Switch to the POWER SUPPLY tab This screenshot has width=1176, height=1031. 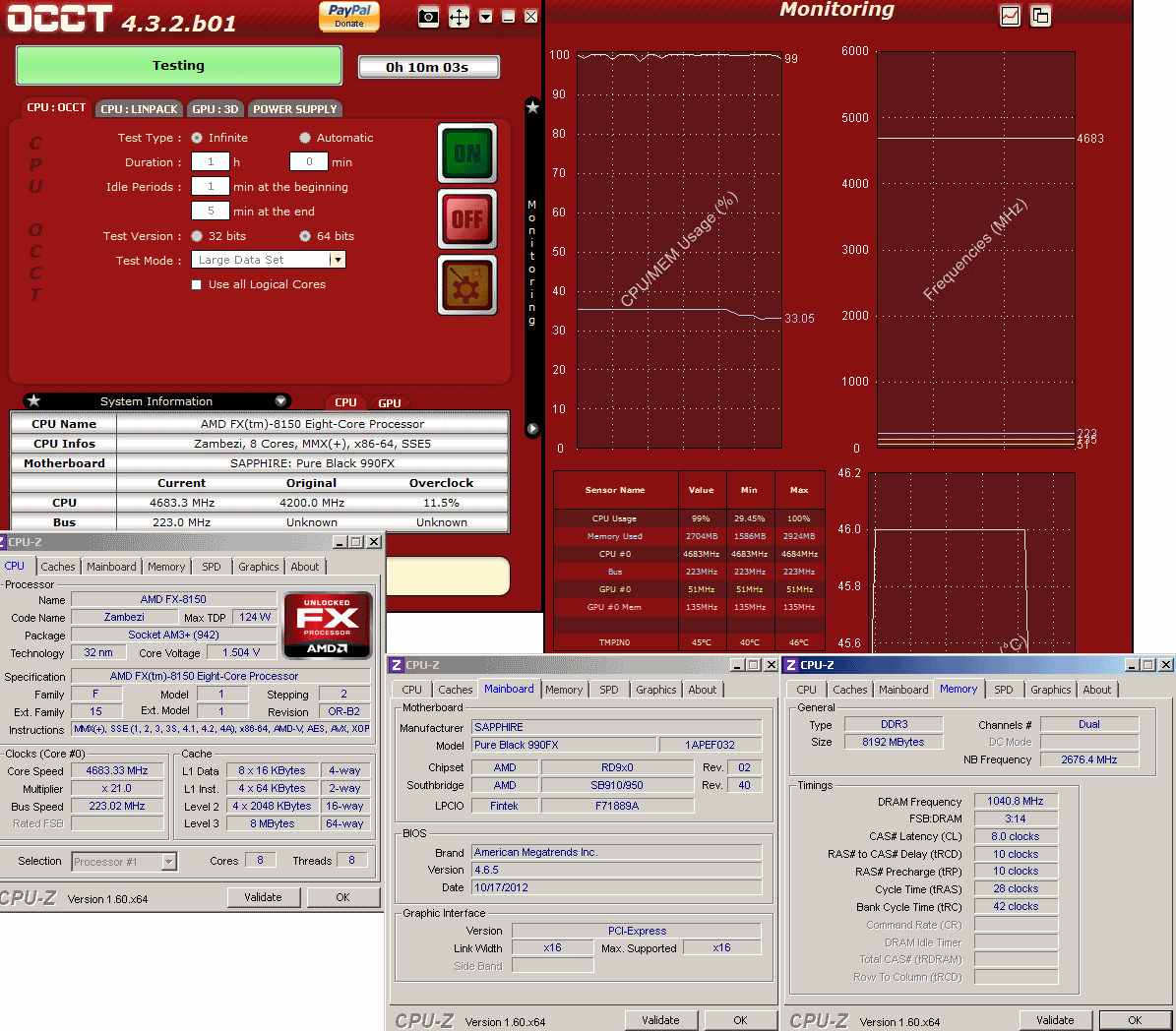[295, 109]
